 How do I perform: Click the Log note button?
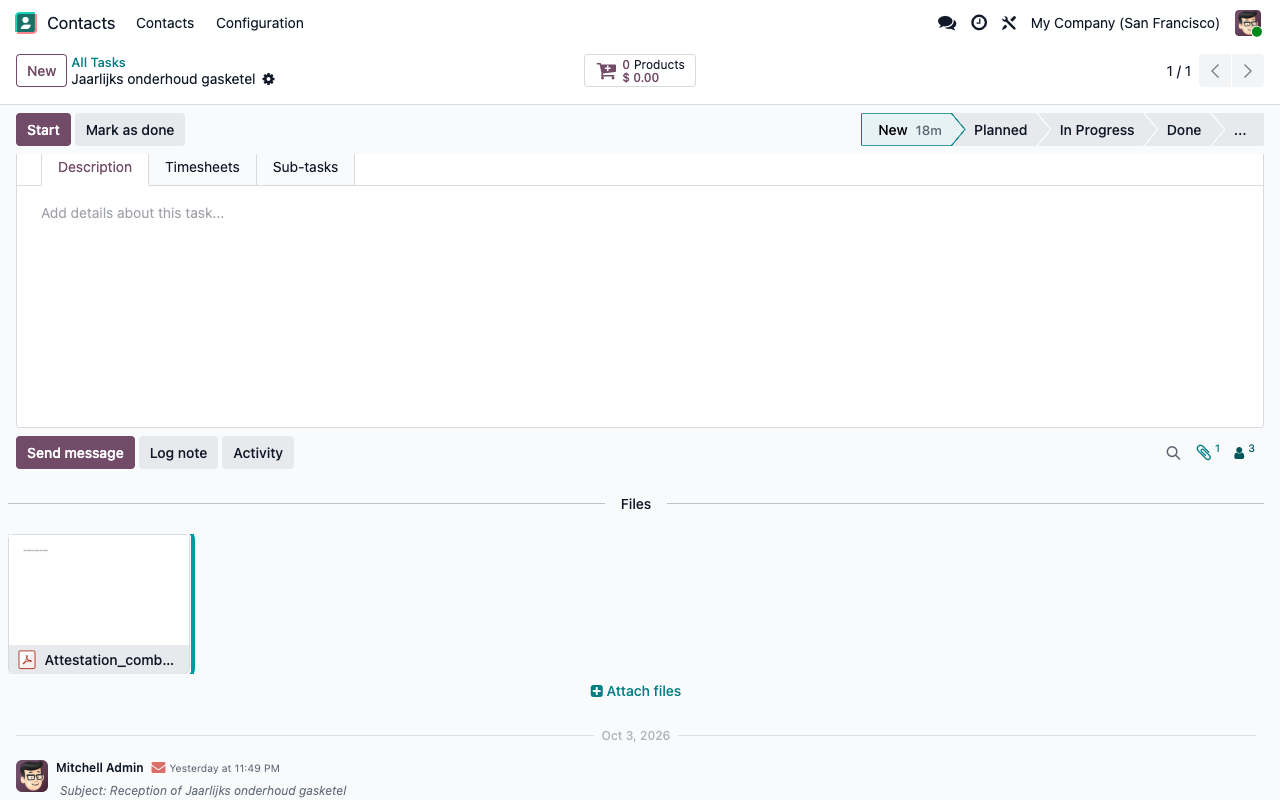point(178,453)
